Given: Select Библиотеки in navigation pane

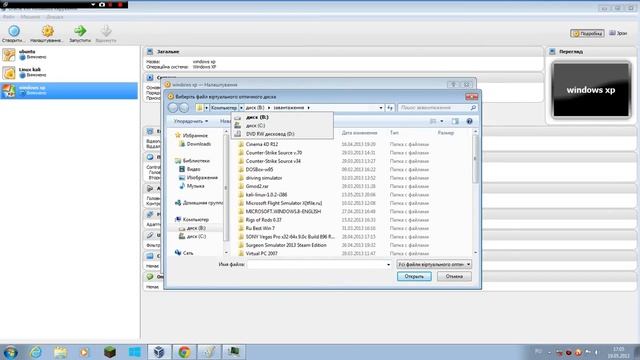Looking at the screenshot, I should pos(196,161).
